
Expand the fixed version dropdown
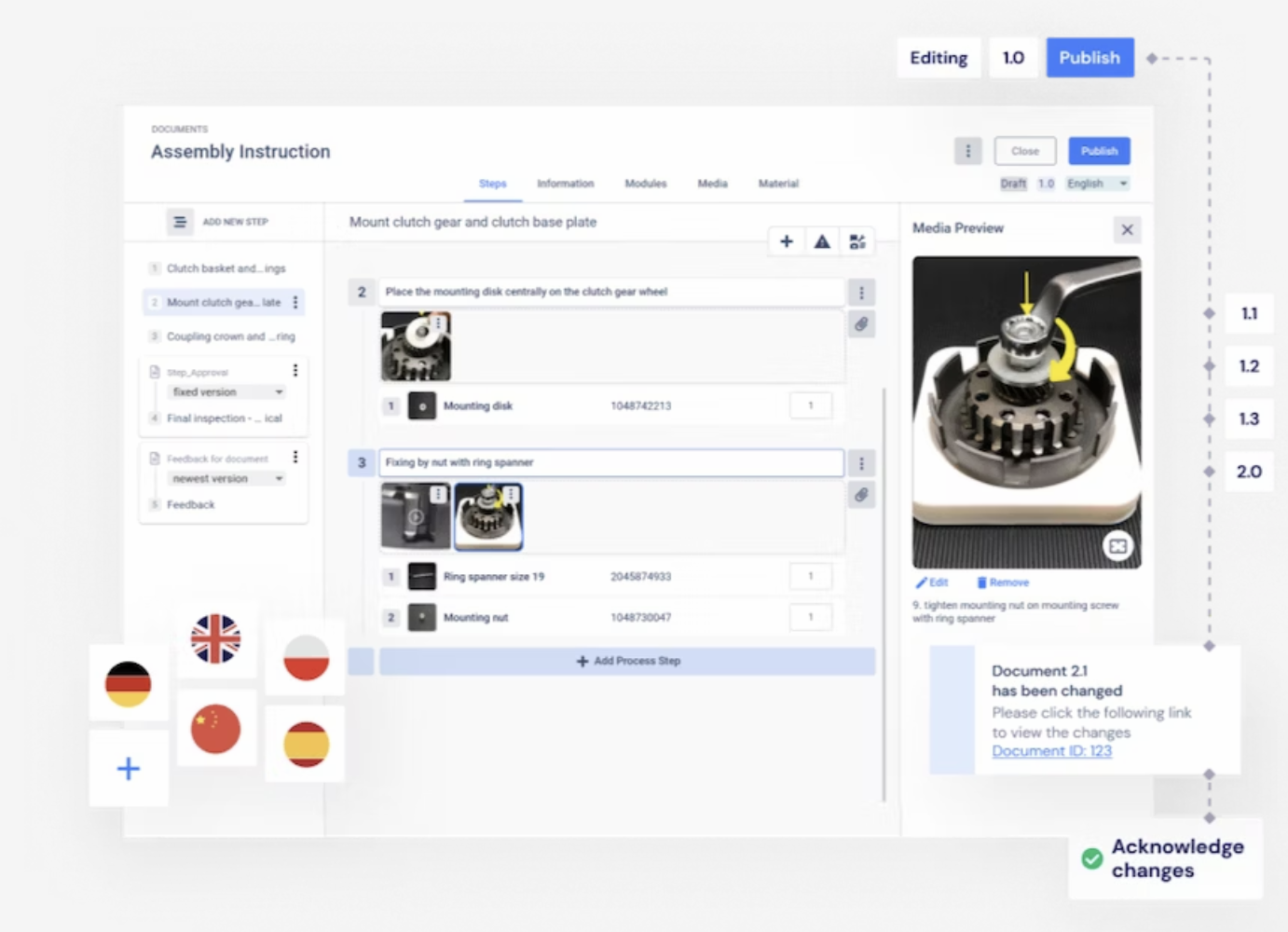[x=226, y=392]
